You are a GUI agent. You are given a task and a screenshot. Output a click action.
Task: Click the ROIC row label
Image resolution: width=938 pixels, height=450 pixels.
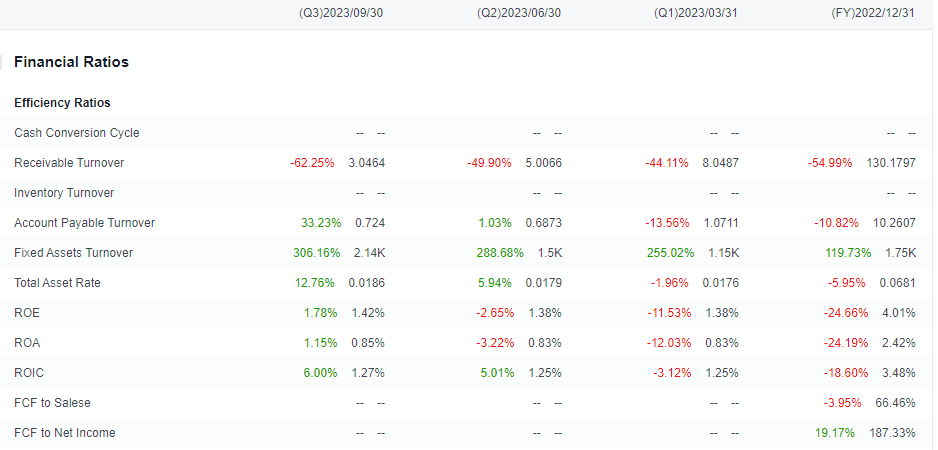pos(29,373)
